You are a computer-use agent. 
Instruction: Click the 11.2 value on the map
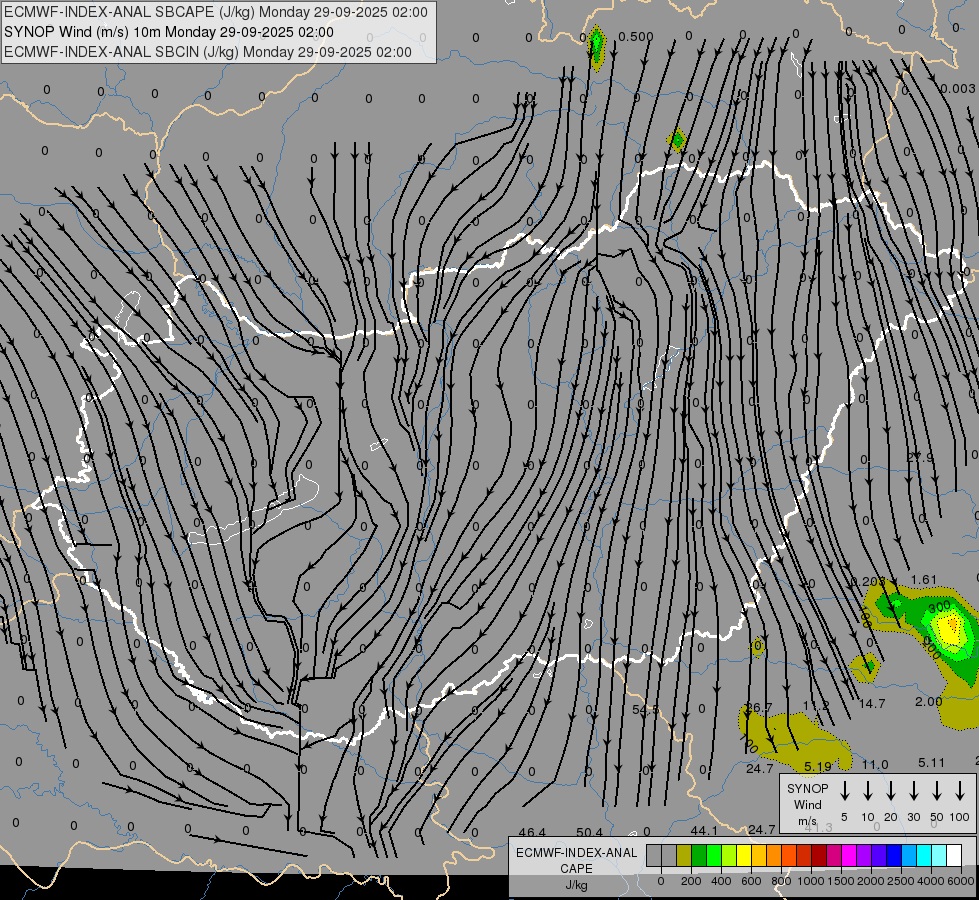pyautogui.click(x=816, y=706)
